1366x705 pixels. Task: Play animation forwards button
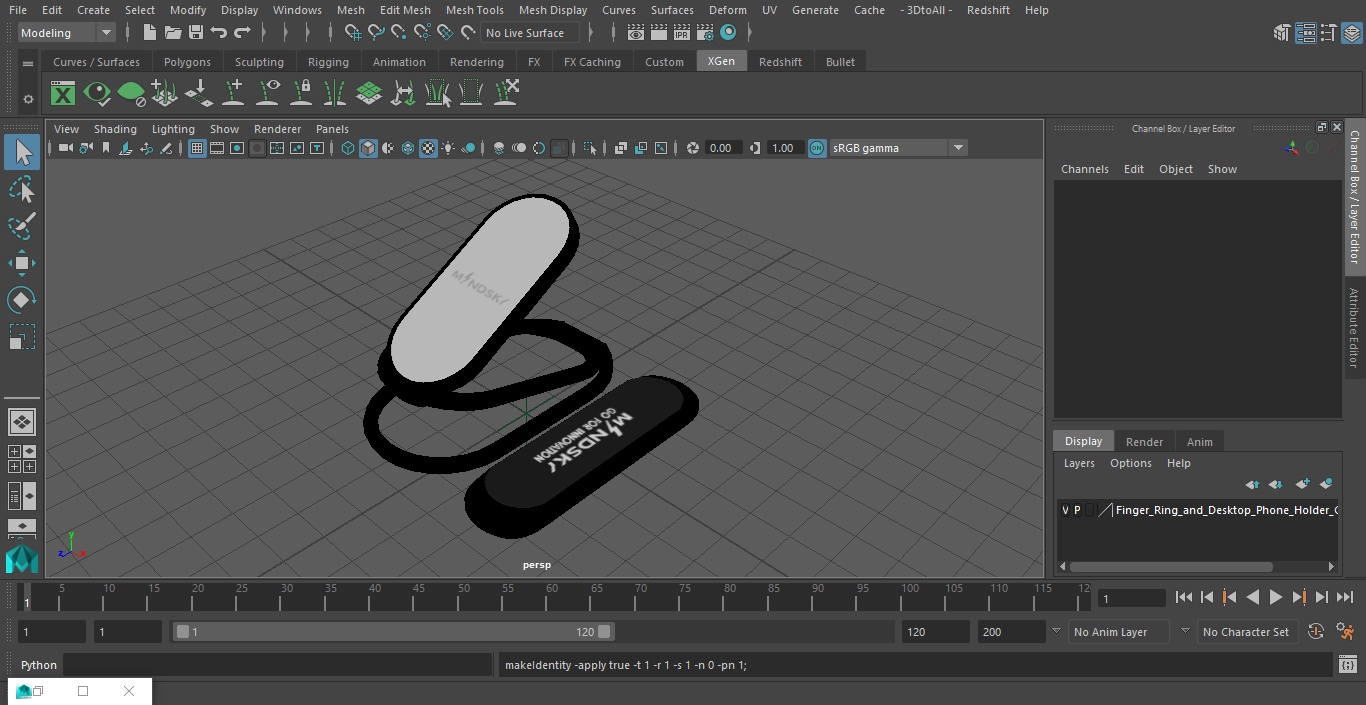click(1276, 597)
